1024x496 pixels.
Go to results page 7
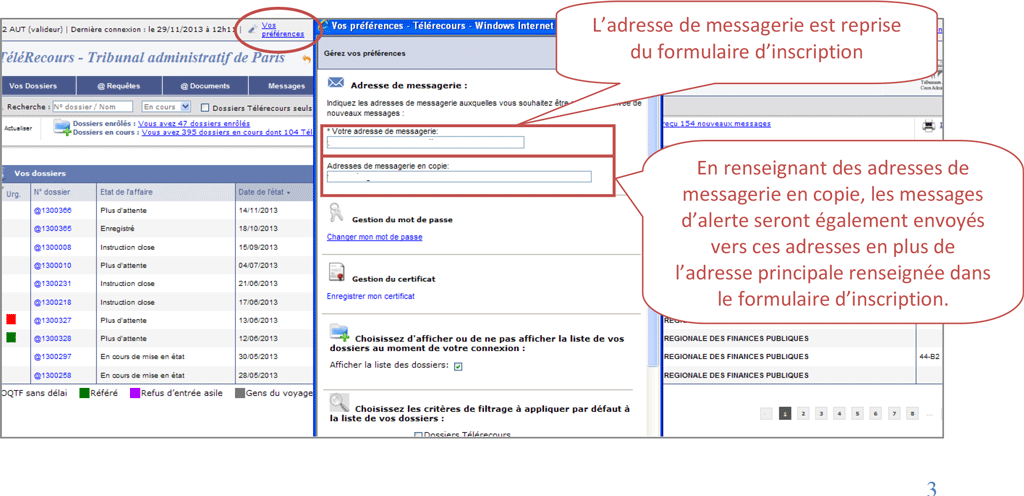[894, 413]
